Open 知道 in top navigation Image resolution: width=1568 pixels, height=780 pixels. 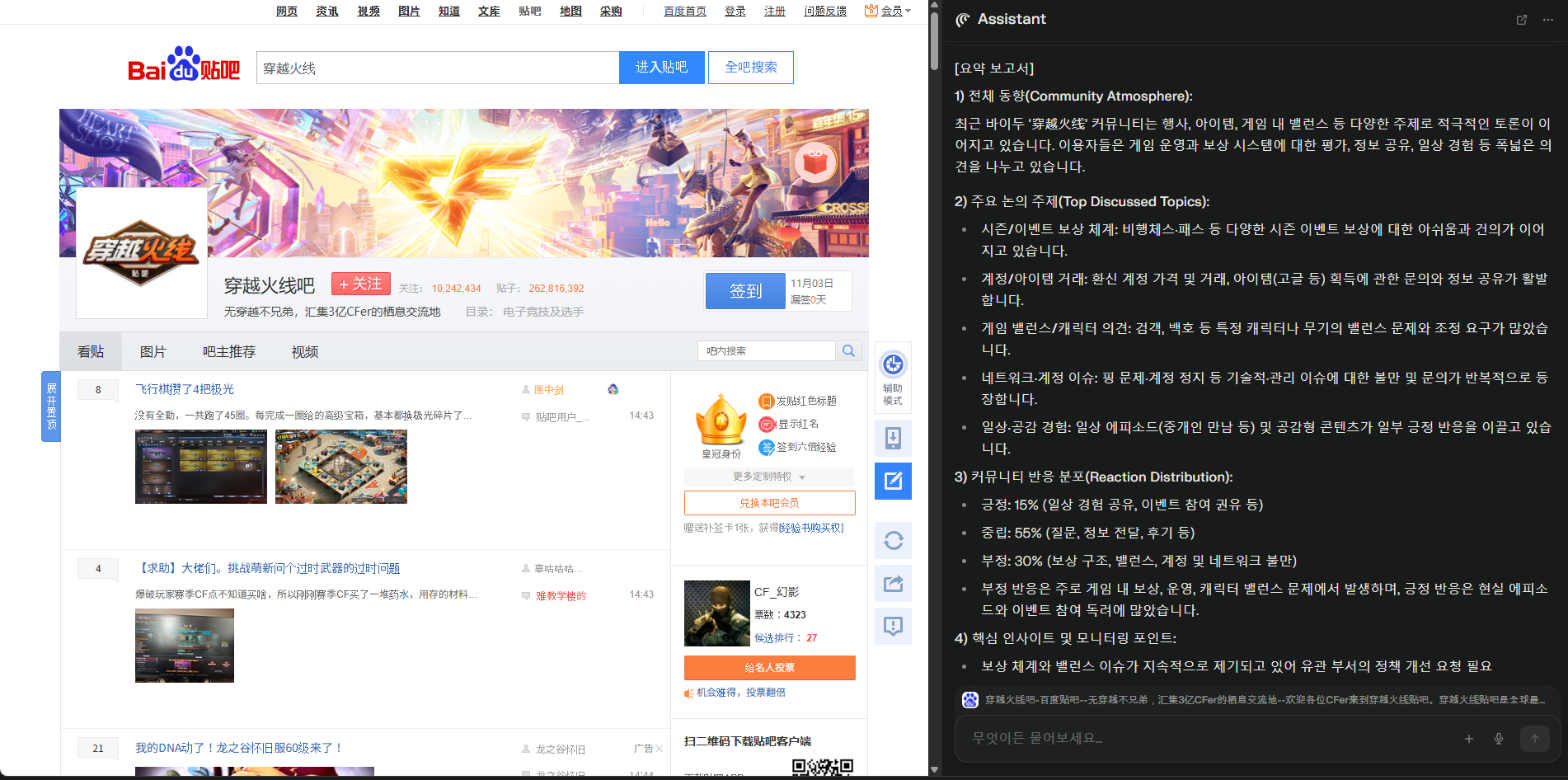pyautogui.click(x=449, y=11)
